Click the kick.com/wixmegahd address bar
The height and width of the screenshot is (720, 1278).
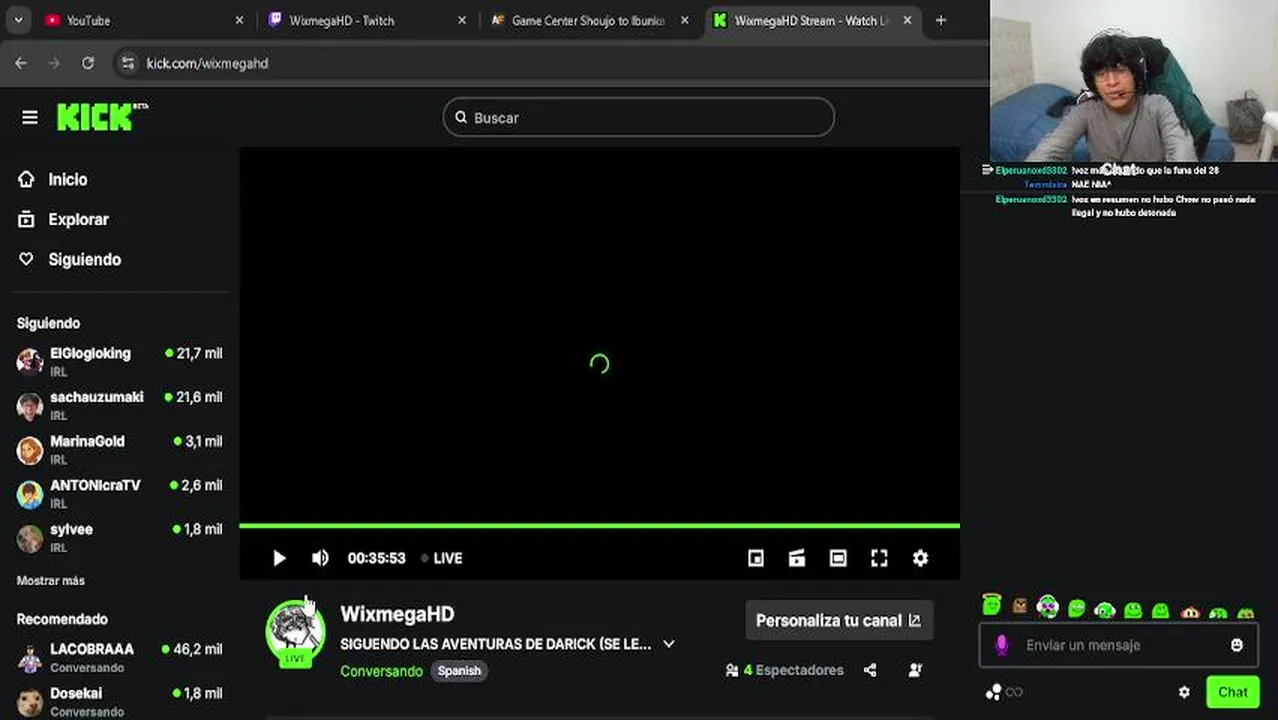[x=207, y=63]
